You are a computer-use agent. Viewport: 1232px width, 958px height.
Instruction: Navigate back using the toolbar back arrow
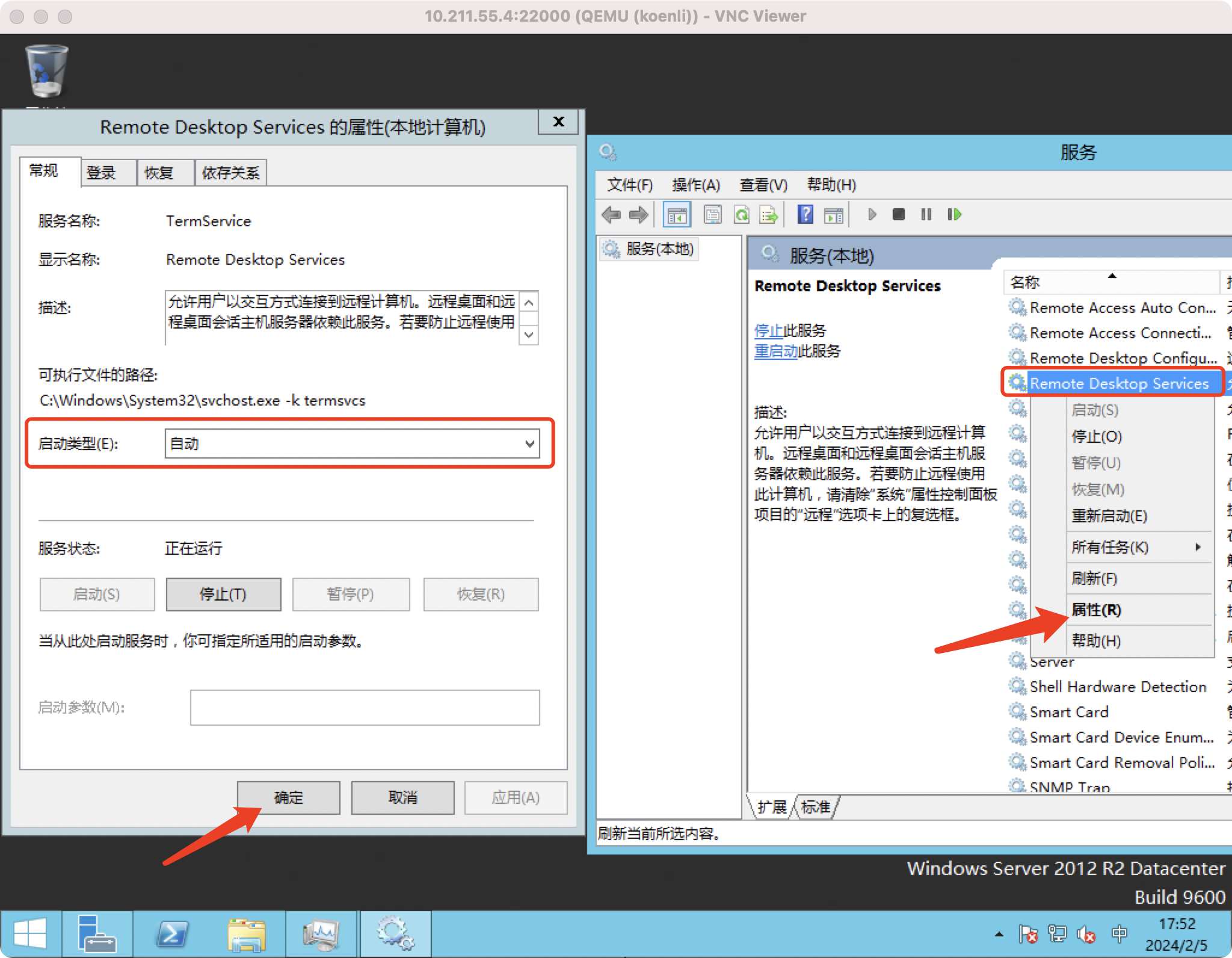pyautogui.click(x=612, y=214)
